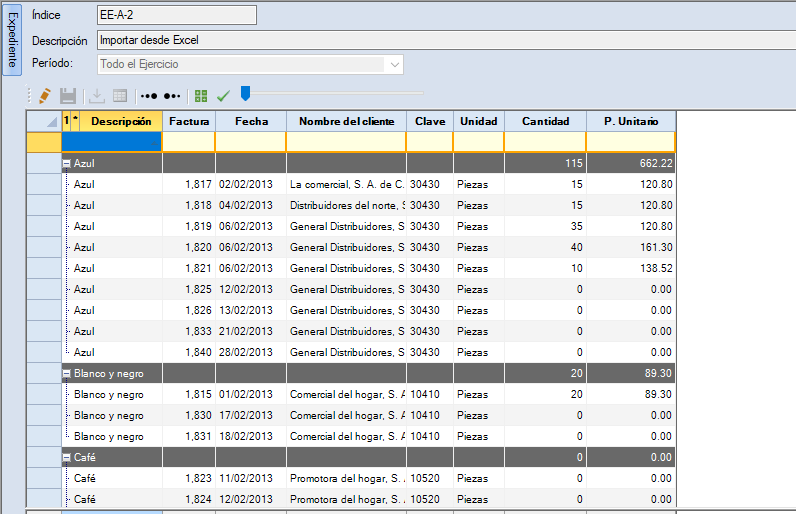Open the Período dropdown list
The image size is (796, 514).
pyautogui.click(x=395, y=65)
